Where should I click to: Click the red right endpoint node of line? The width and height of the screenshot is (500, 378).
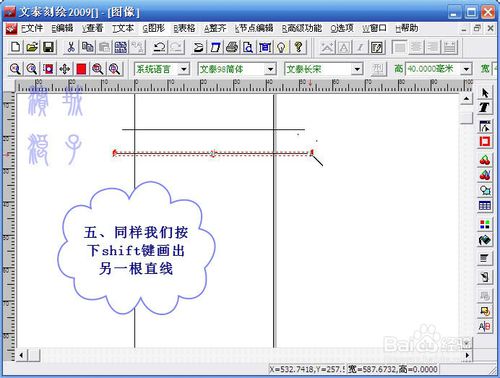pyautogui.click(x=312, y=153)
